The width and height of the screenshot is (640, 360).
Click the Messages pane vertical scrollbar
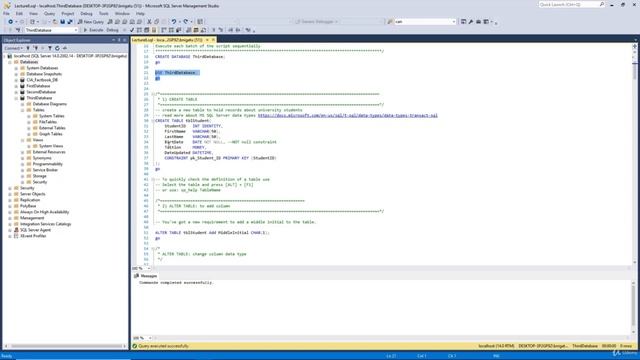633,308
